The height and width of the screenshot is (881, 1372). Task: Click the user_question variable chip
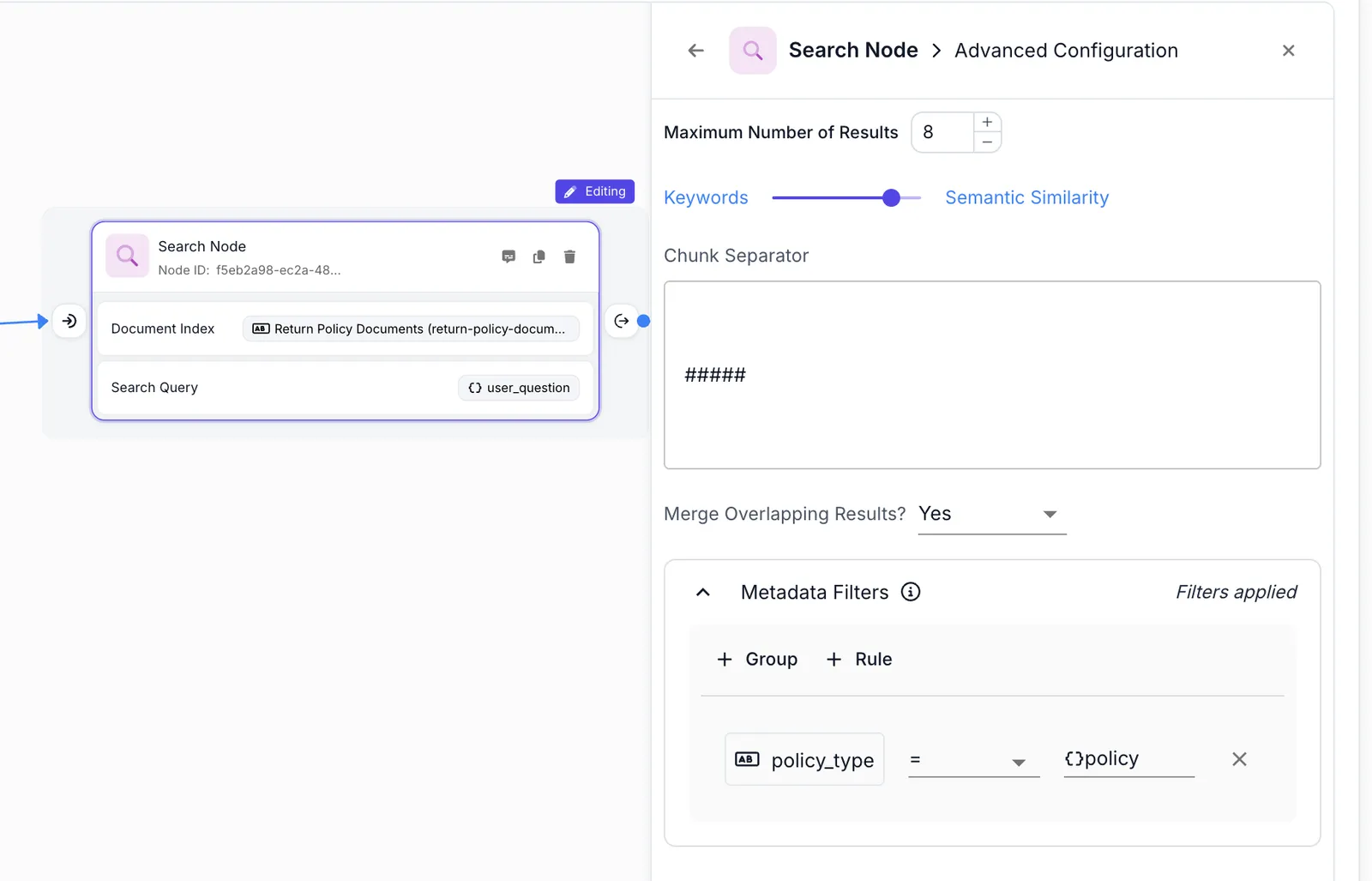519,388
